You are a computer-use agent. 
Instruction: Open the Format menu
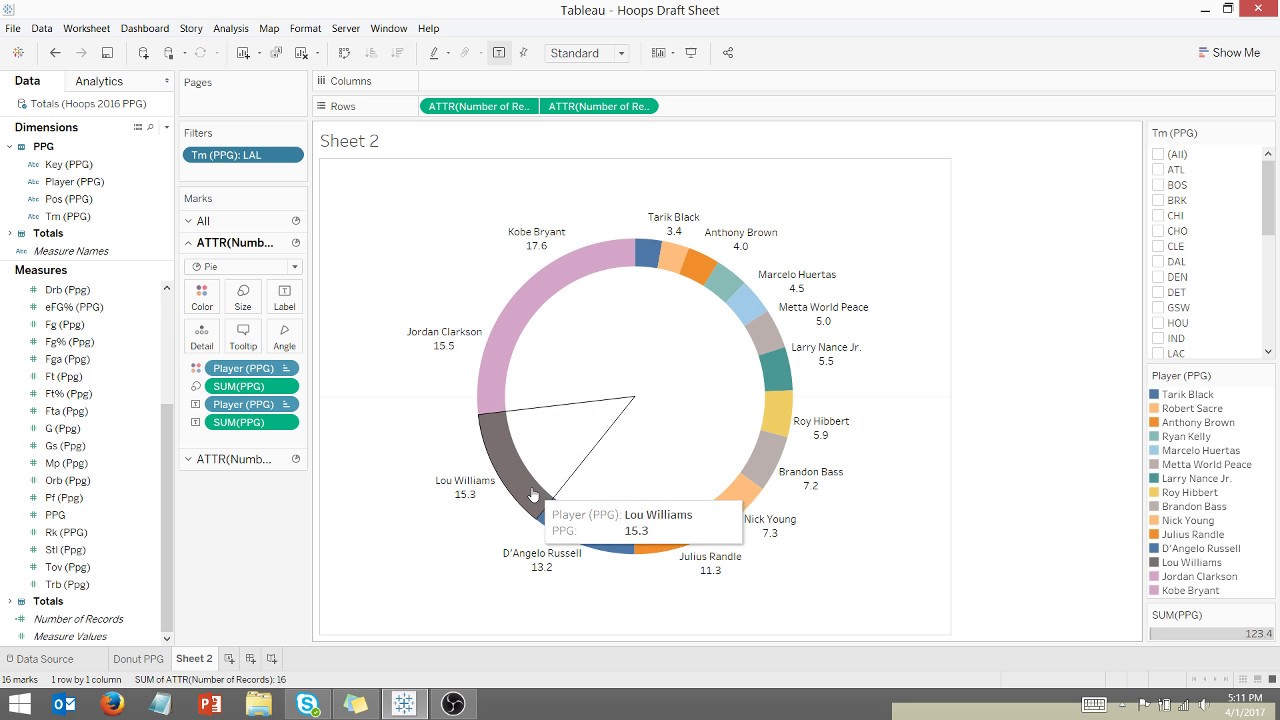306,28
